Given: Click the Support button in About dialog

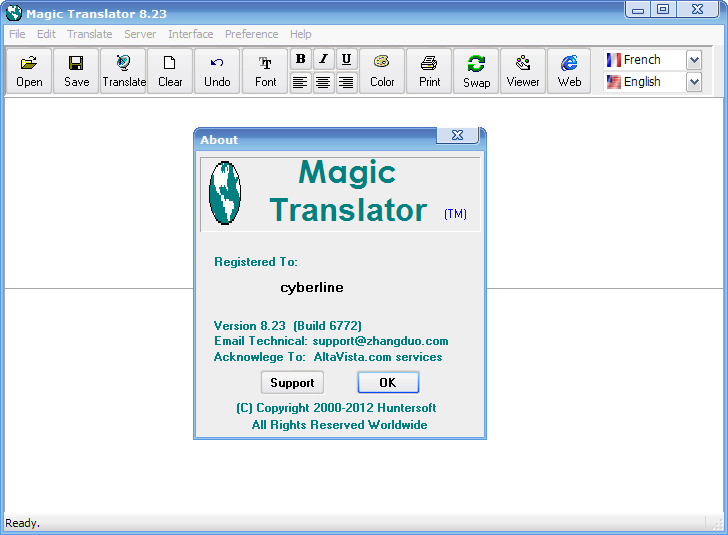Looking at the screenshot, I should (x=292, y=383).
